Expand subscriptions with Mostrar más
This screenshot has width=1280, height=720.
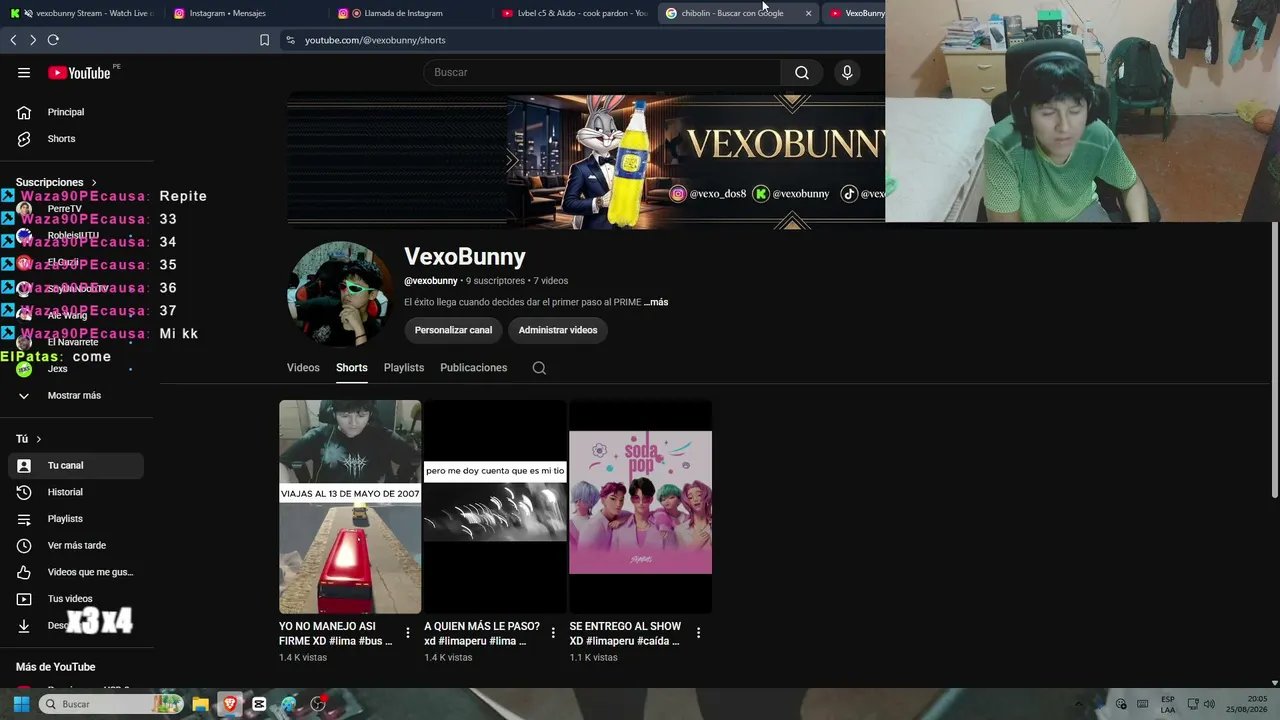click(x=74, y=396)
